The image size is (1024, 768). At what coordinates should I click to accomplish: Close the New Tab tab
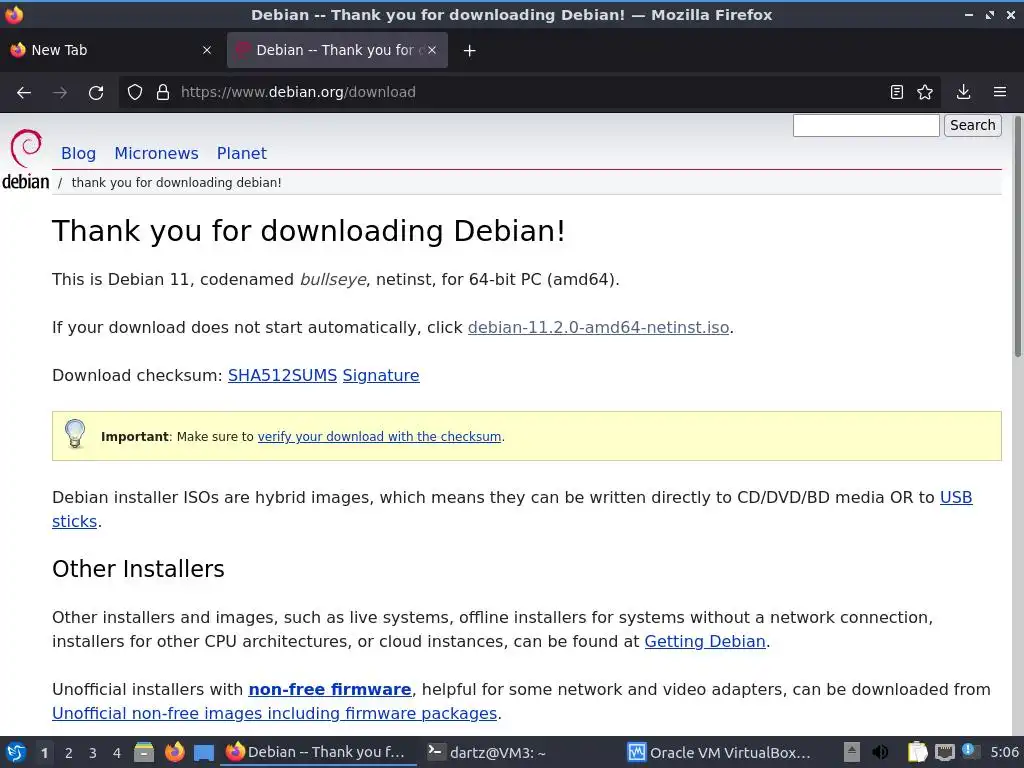[207, 50]
